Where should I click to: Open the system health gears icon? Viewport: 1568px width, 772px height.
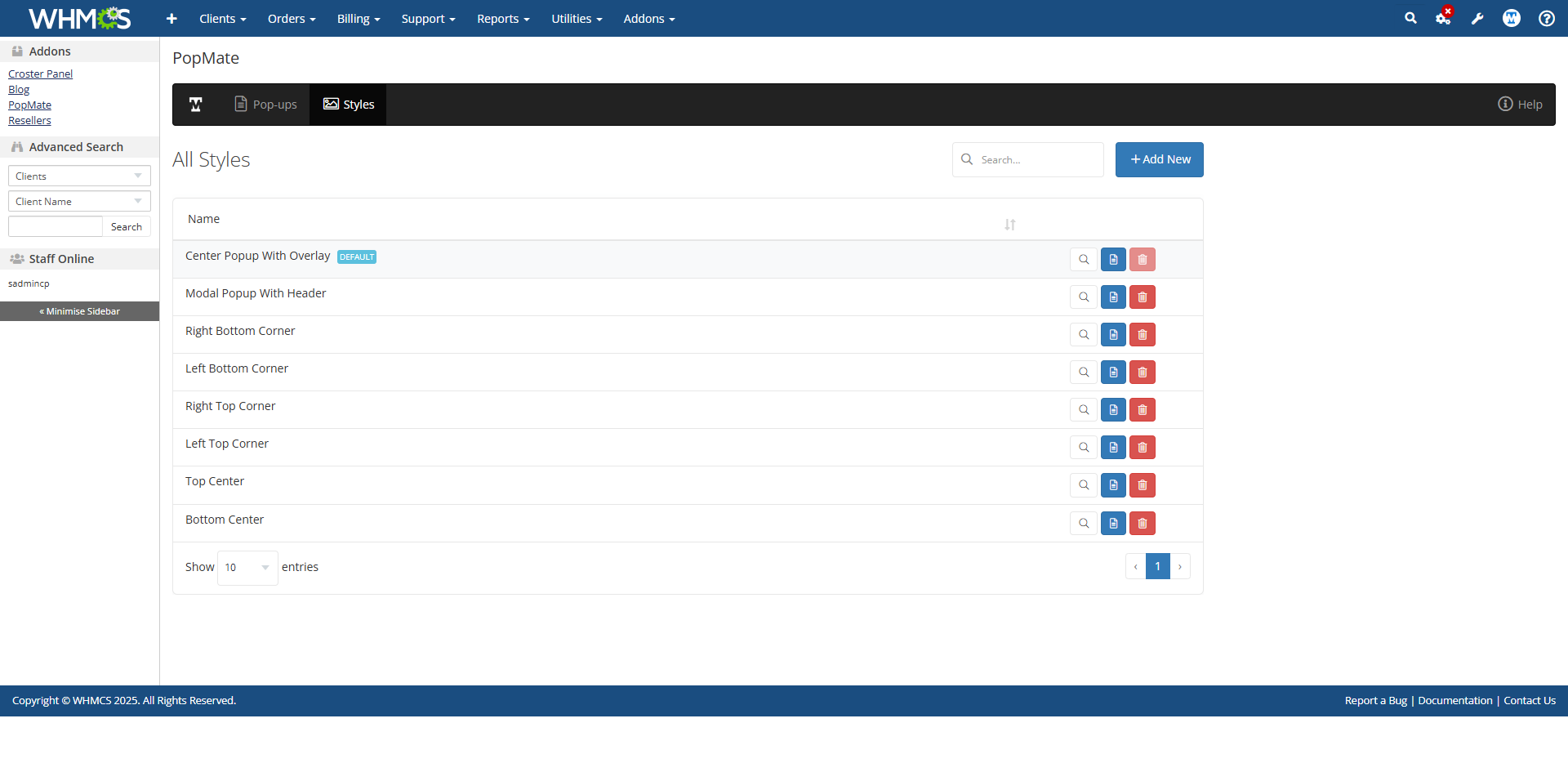[1444, 18]
